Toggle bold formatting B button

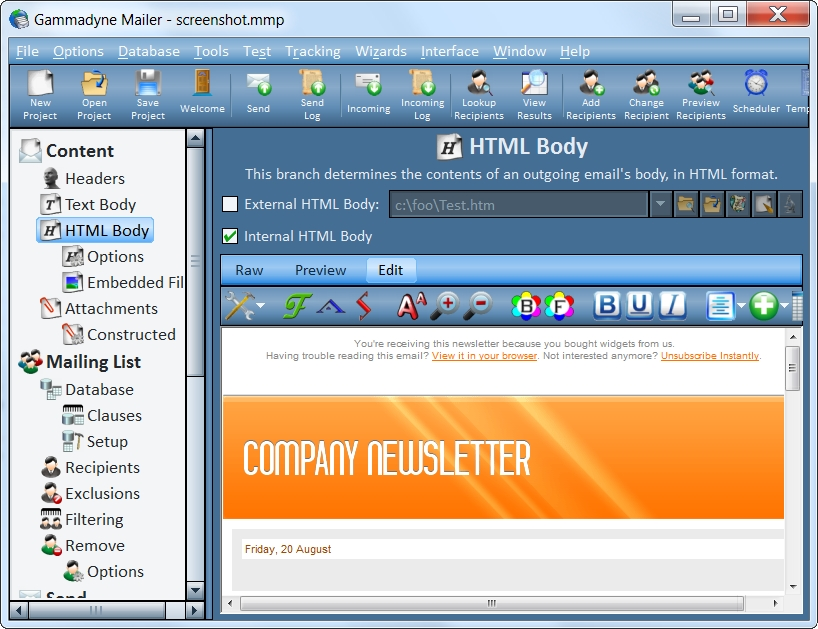(x=607, y=305)
